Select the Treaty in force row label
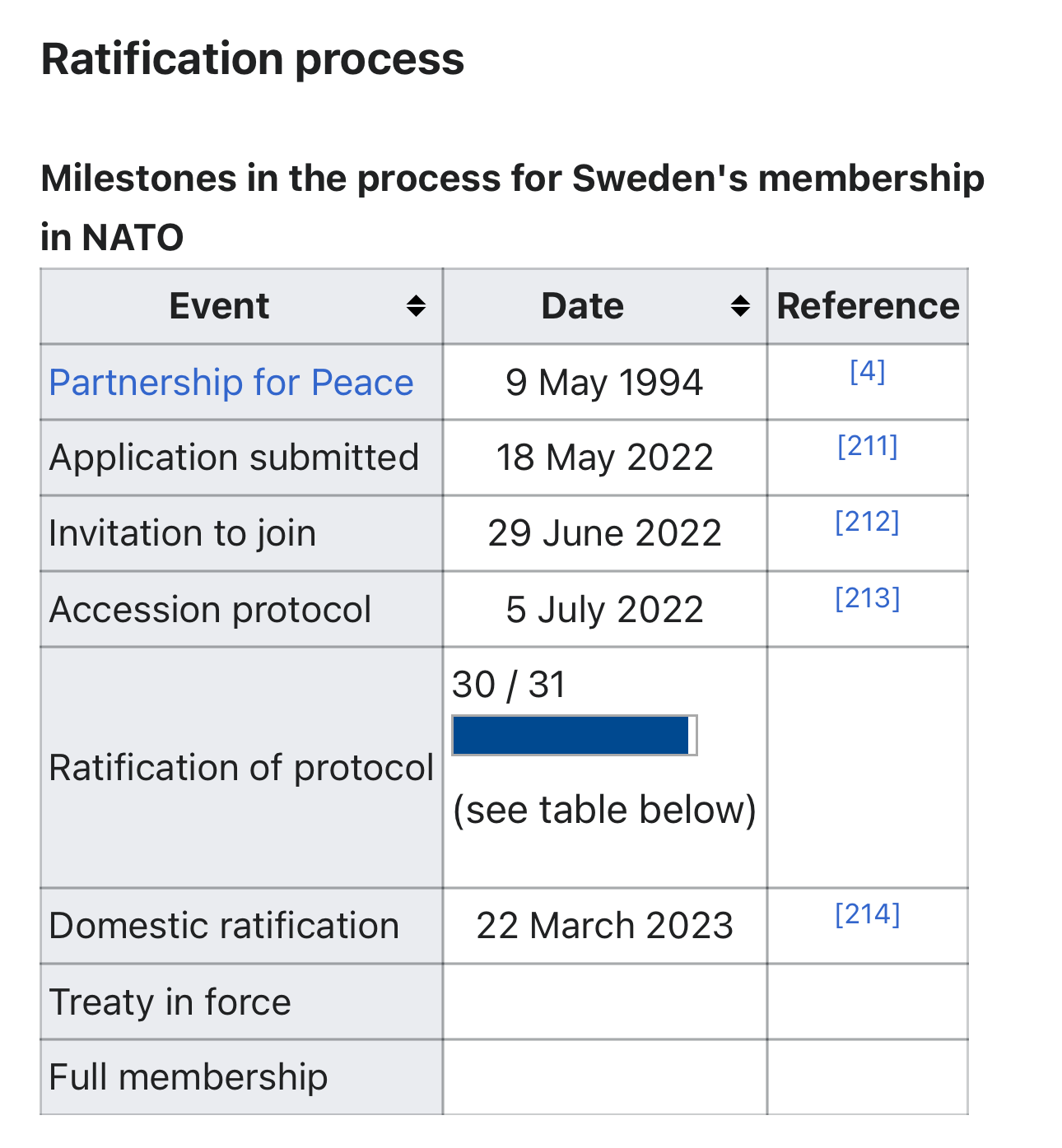Screen dimensions: 1062x1148 click(x=170, y=1002)
